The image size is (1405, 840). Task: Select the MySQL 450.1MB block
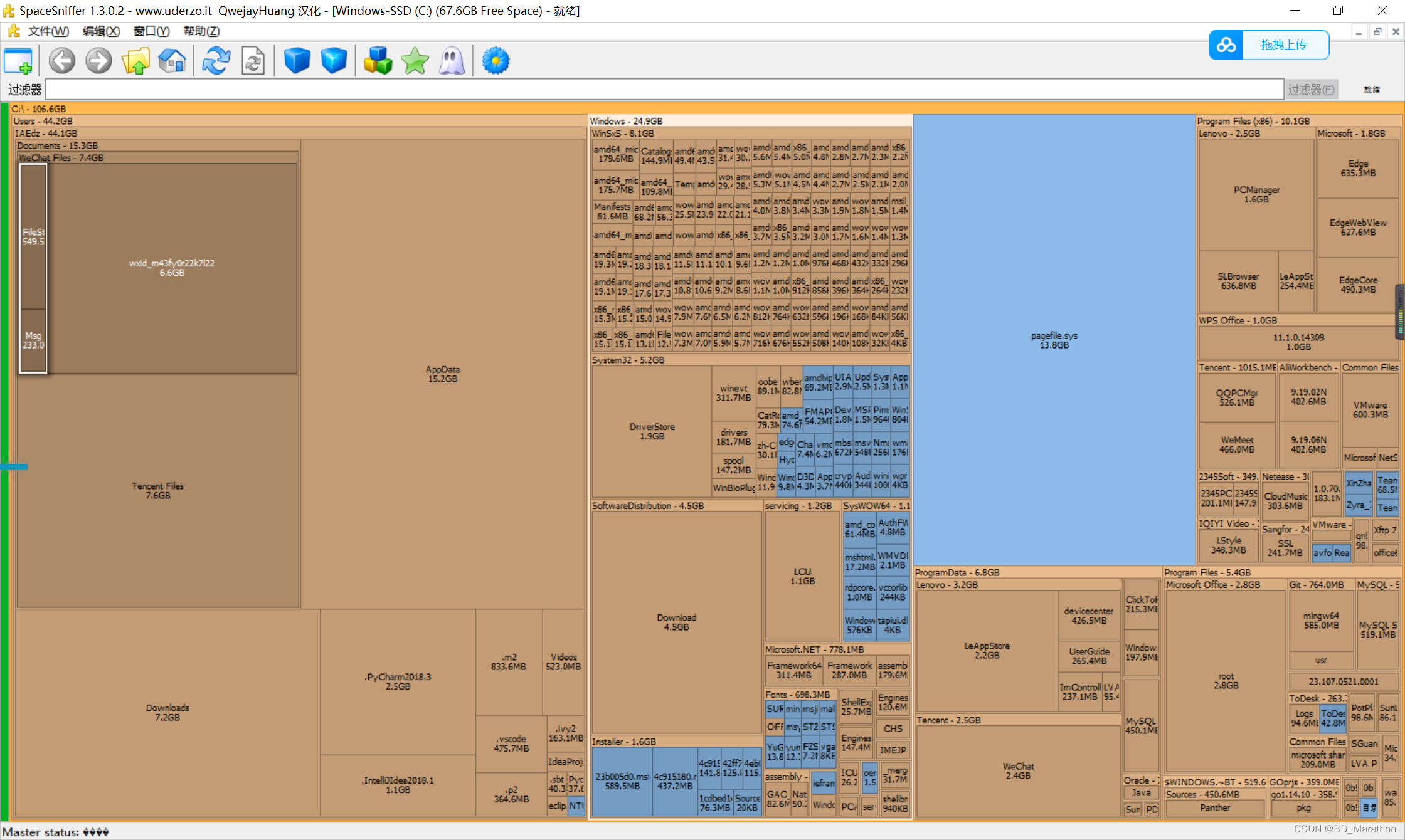click(x=1141, y=726)
